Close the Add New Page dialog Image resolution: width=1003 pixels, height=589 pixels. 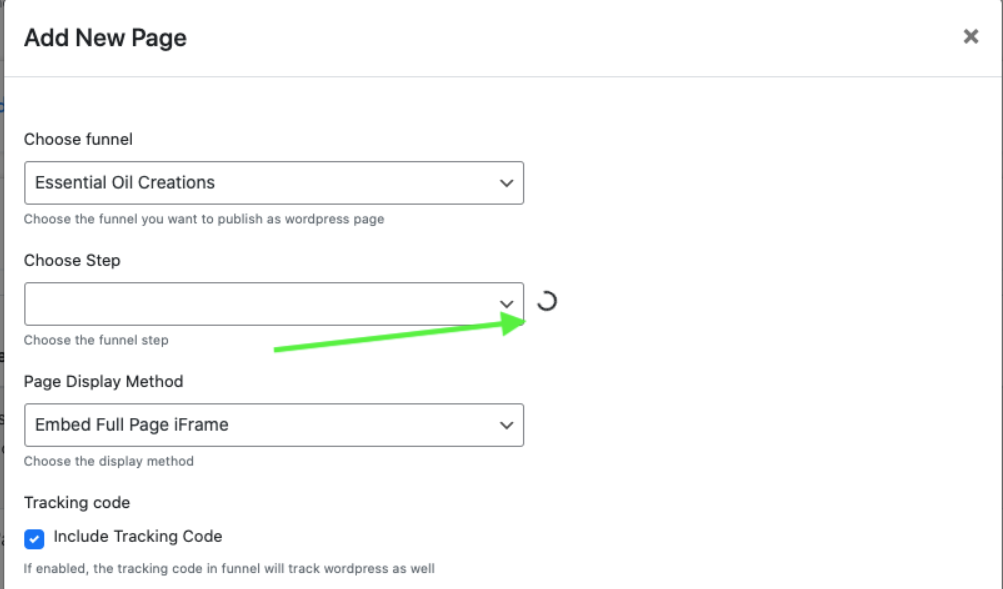[x=970, y=37]
